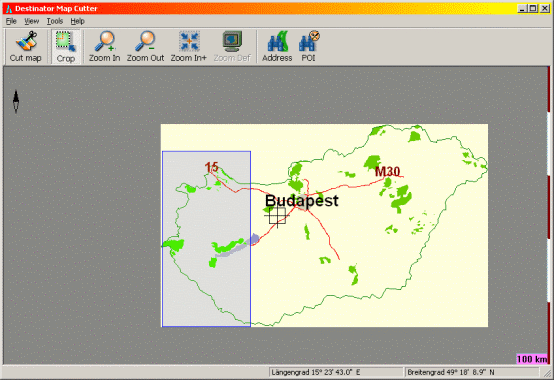Click the north compass arrow on map
This screenshot has height=380, width=554.
click(x=16, y=102)
